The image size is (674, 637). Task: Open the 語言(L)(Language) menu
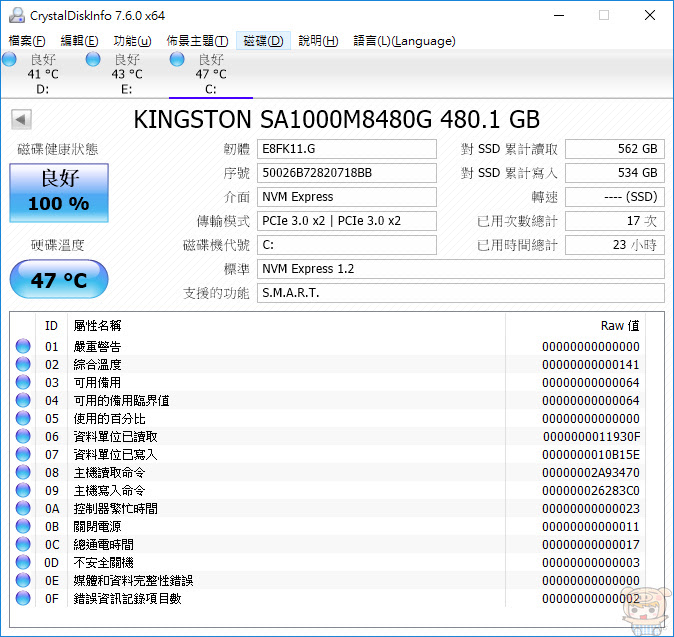(x=404, y=41)
